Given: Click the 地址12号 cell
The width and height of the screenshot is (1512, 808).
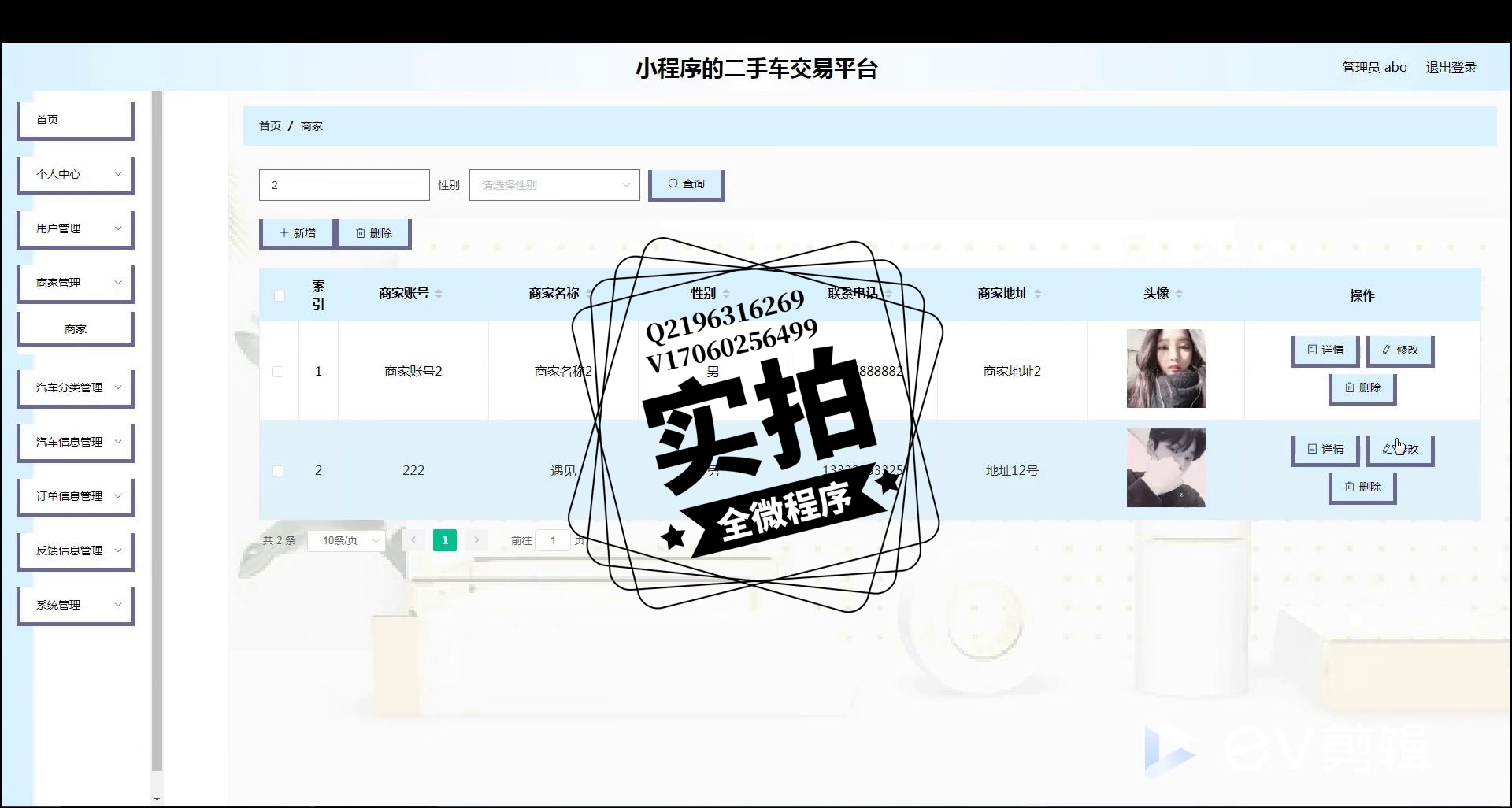Looking at the screenshot, I should (1012, 470).
